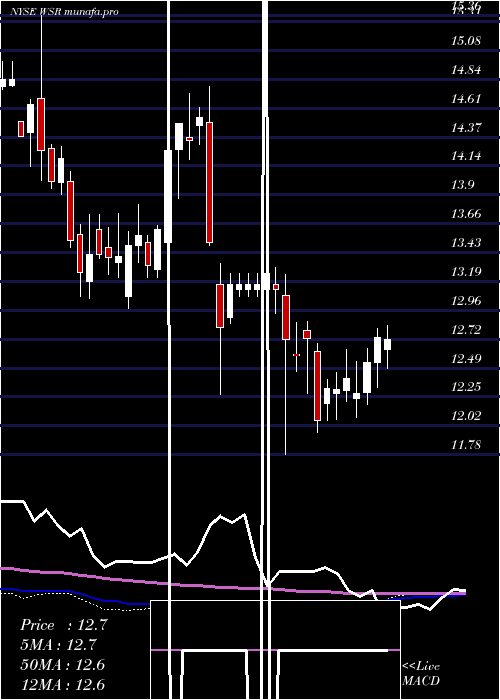Select the 12.25 price axis label
This screenshot has width=500, height=700.
point(466,387)
